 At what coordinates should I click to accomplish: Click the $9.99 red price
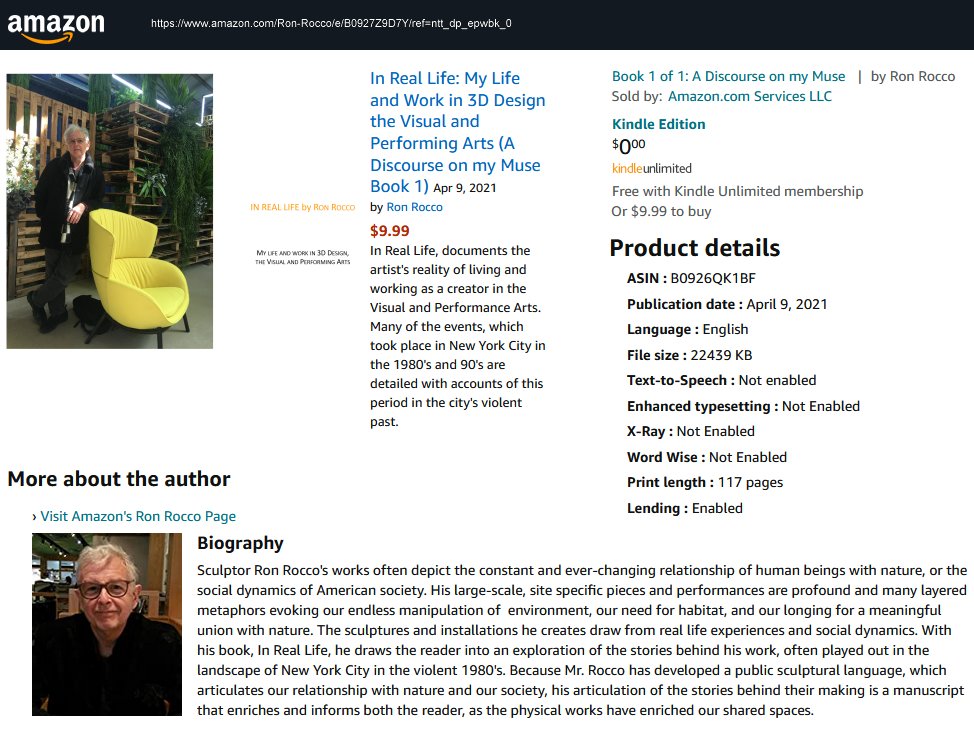390,230
